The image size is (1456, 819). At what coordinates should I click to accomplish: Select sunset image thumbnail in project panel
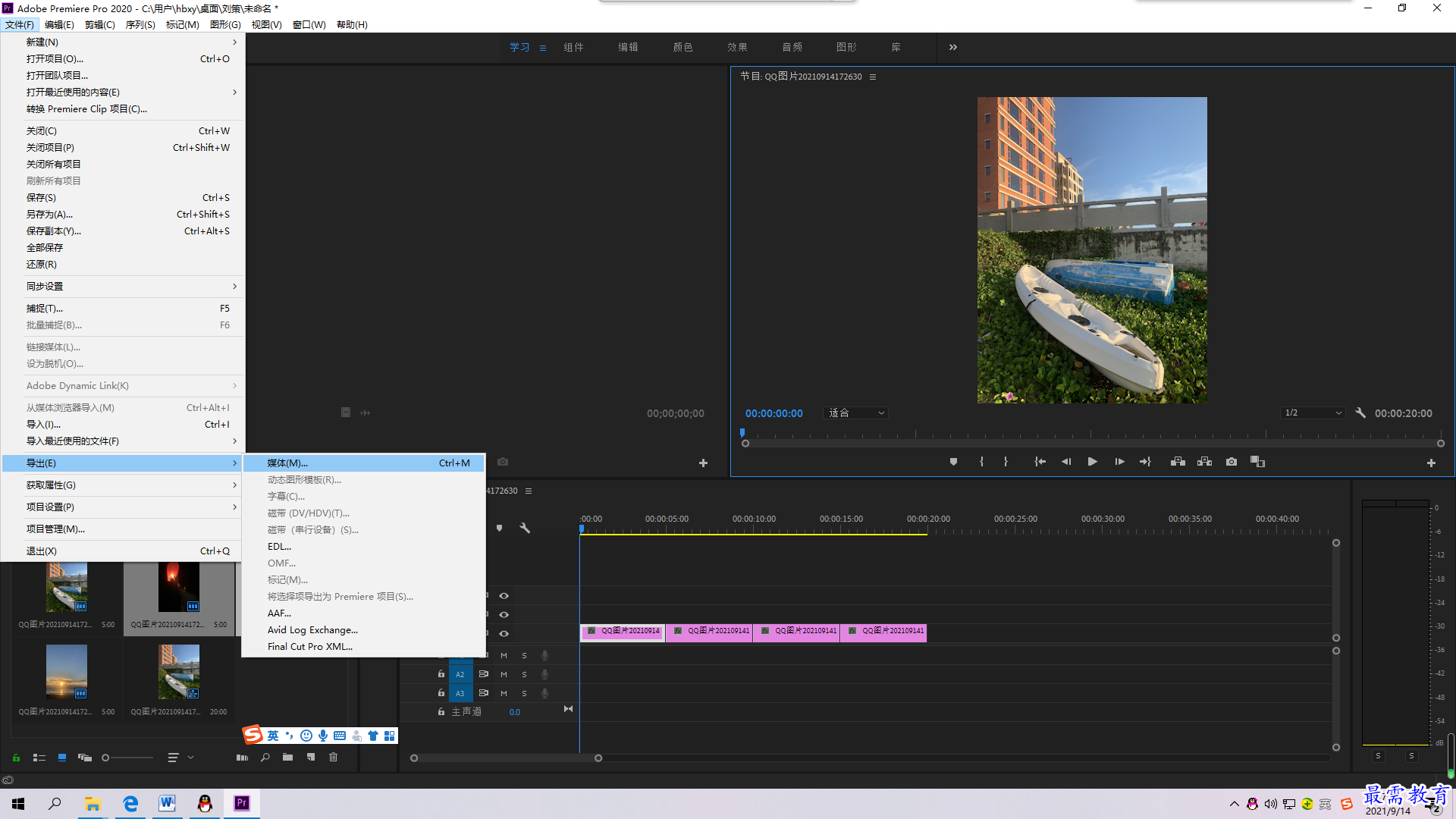[x=67, y=672]
